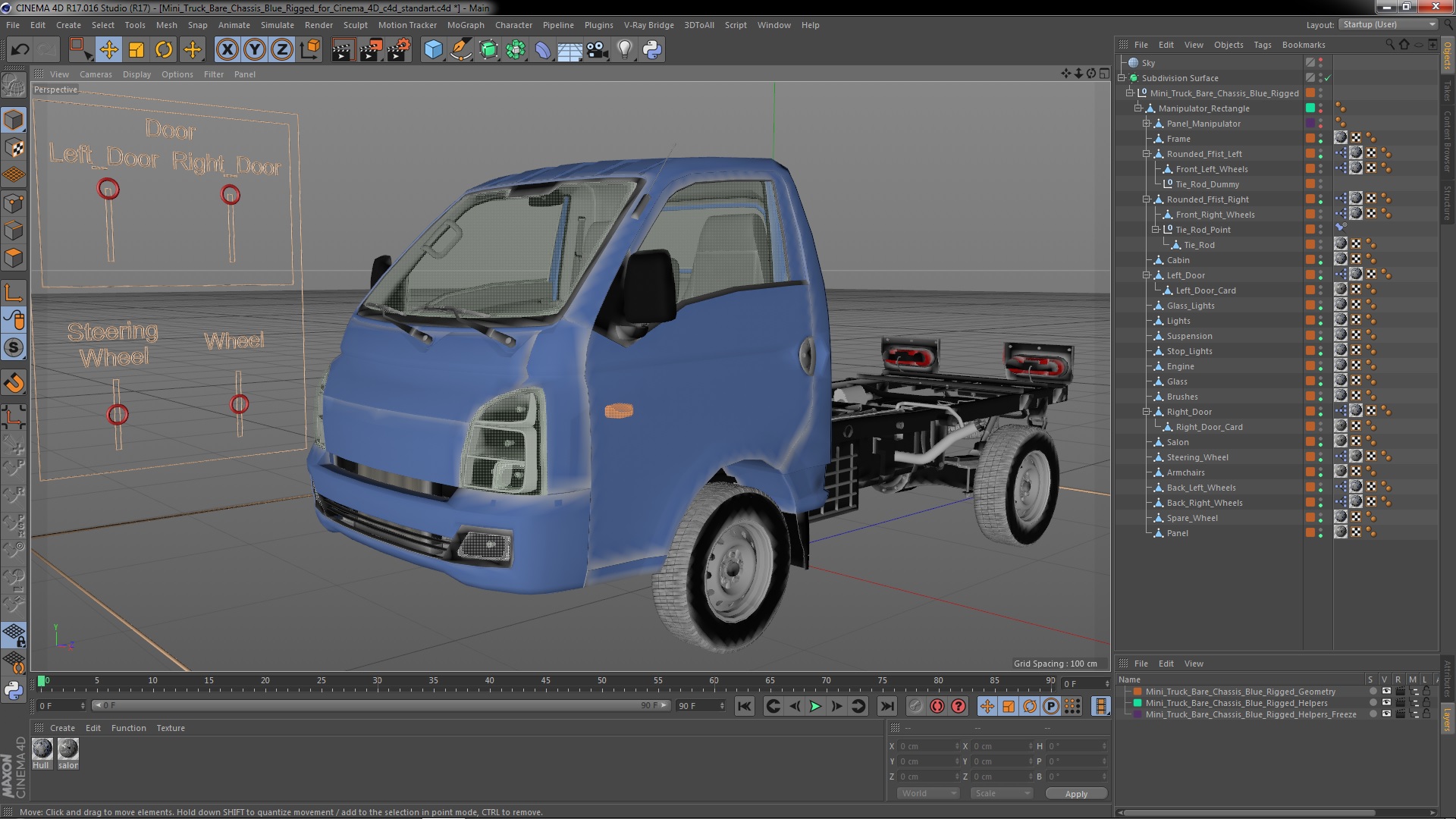Open the Character menu
Screen dimensions: 1456x819
(513, 25)
